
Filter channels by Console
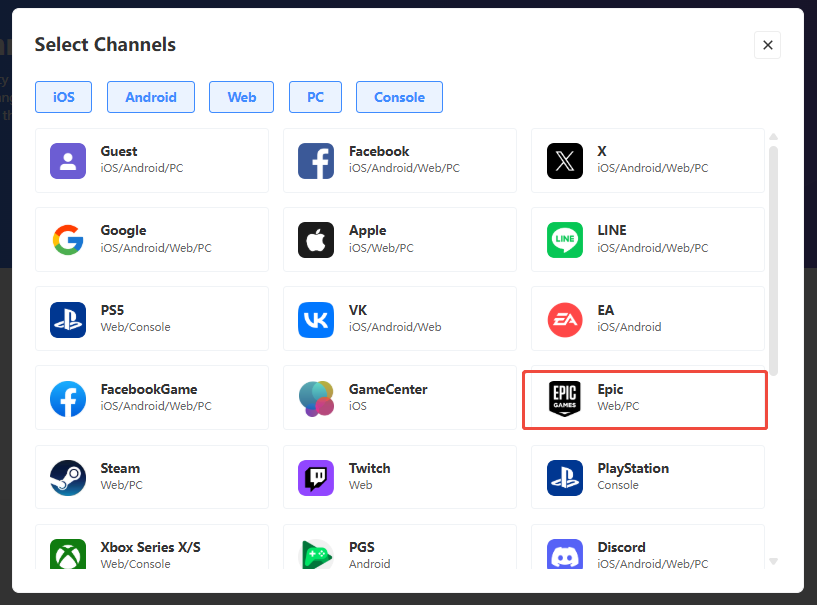[x=399, y=97]
